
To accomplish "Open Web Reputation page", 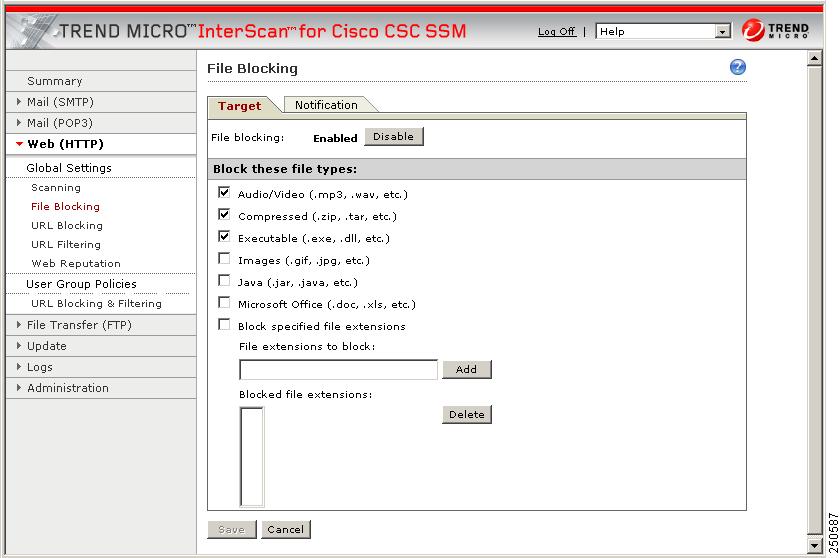I will [x=76, y=263].
